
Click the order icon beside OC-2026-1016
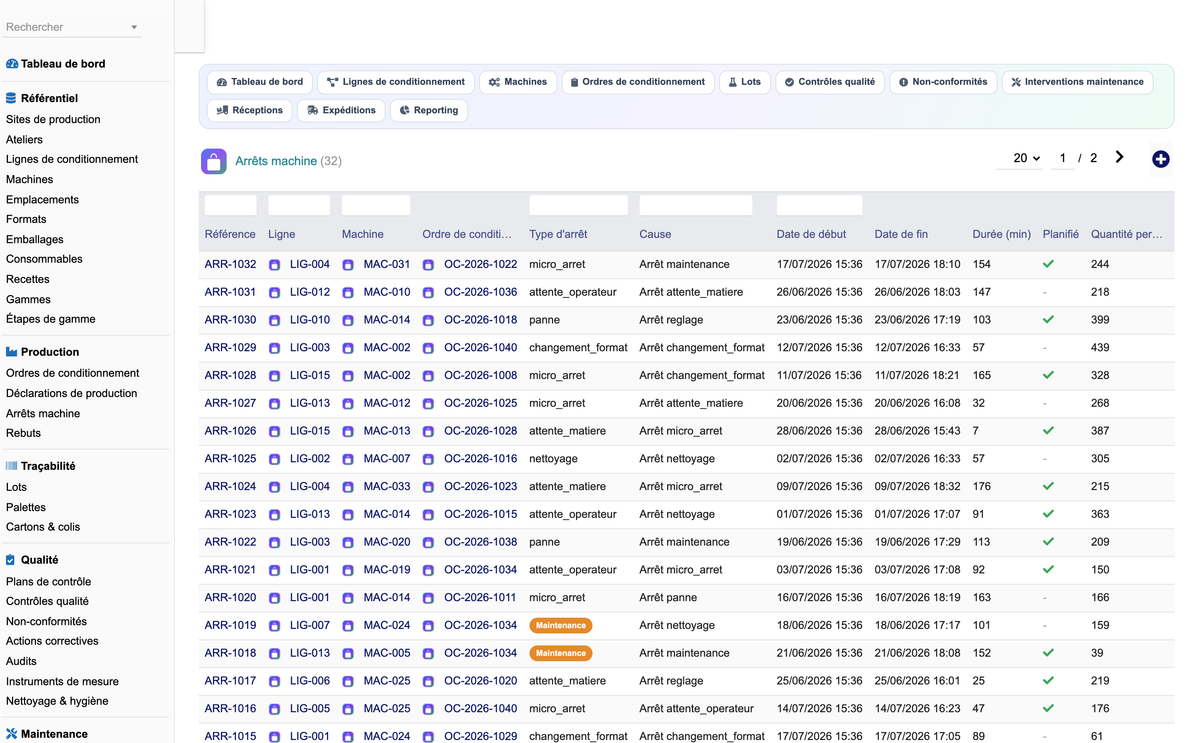pos(428,459)
